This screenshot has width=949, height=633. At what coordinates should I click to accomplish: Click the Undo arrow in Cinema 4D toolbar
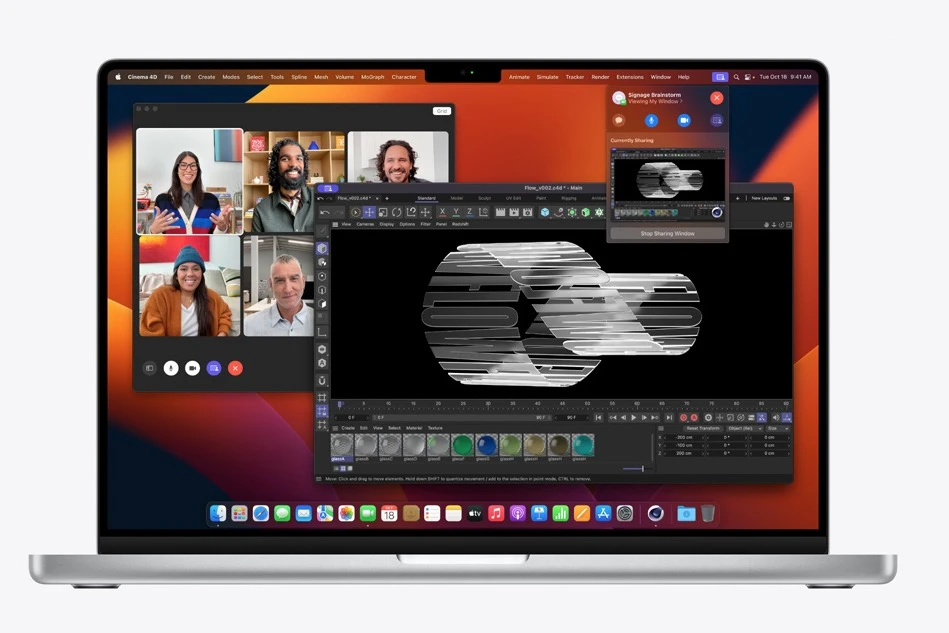click(x=324, y=212)
